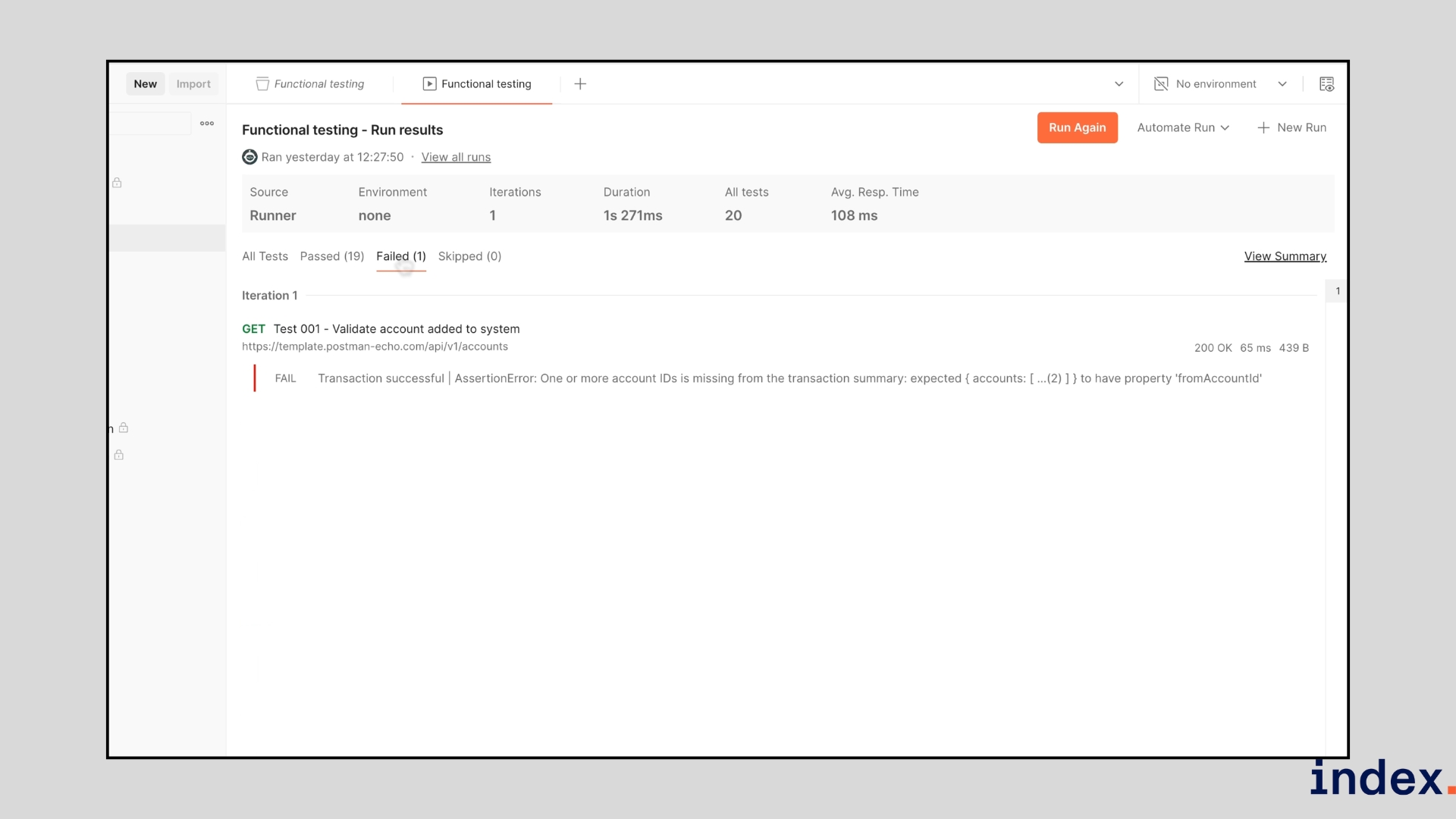Open the View all runs link
The image size is (1456, 819).
455,157
